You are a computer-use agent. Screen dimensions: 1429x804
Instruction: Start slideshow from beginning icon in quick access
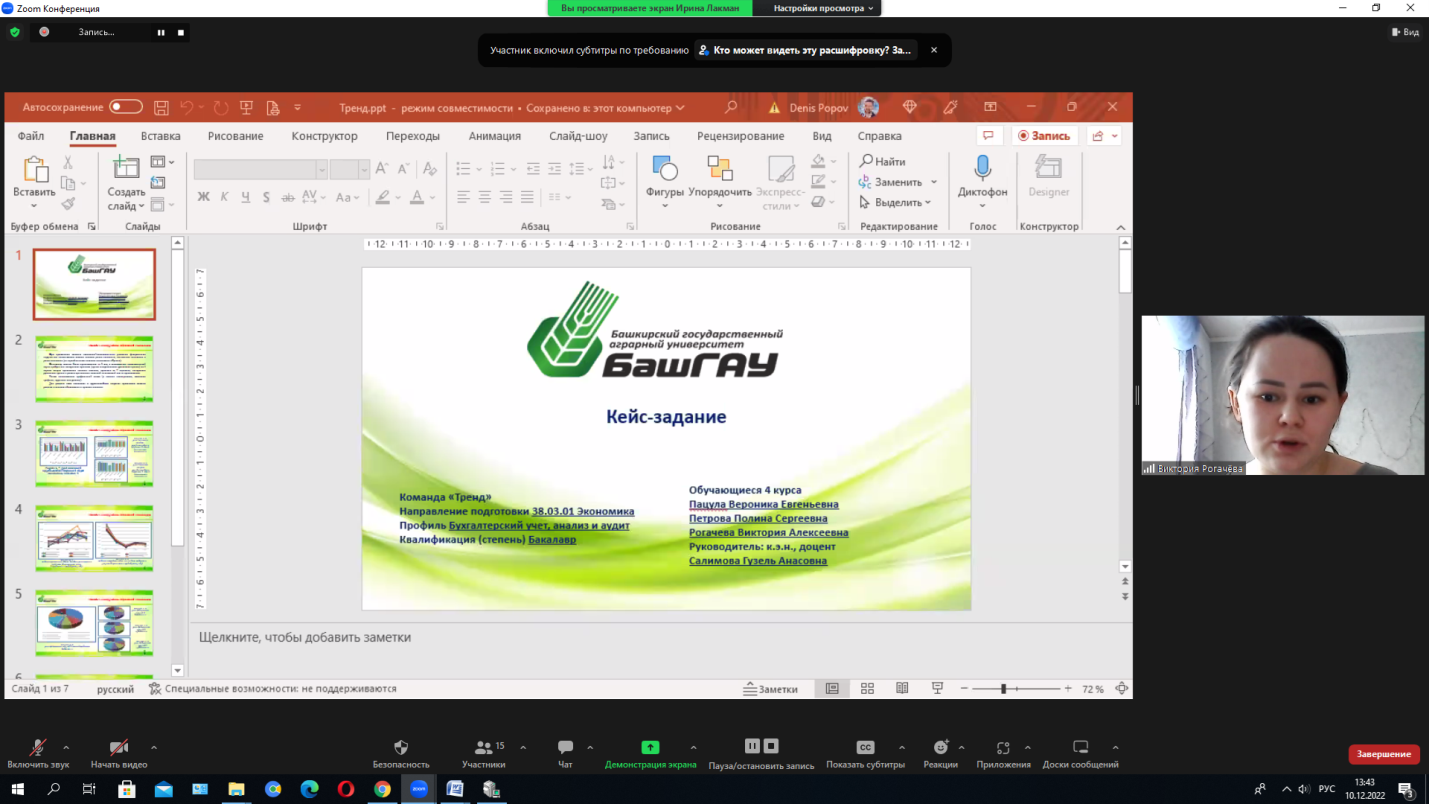point(246,107)
